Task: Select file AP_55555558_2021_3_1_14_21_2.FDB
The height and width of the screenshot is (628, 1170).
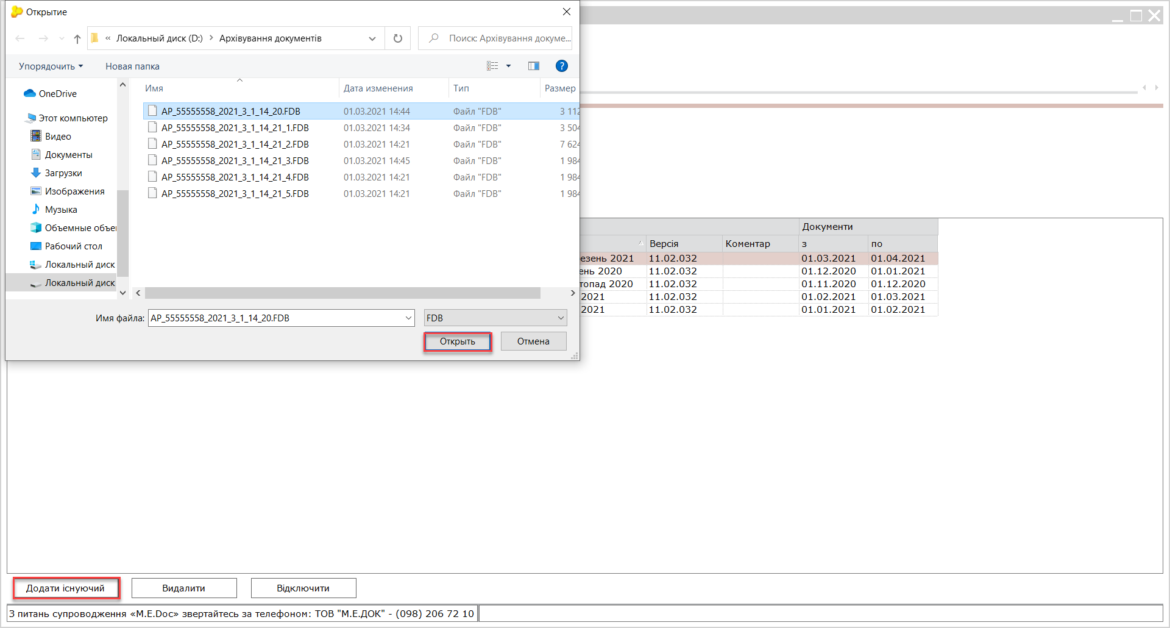Action: click(360, 144)
